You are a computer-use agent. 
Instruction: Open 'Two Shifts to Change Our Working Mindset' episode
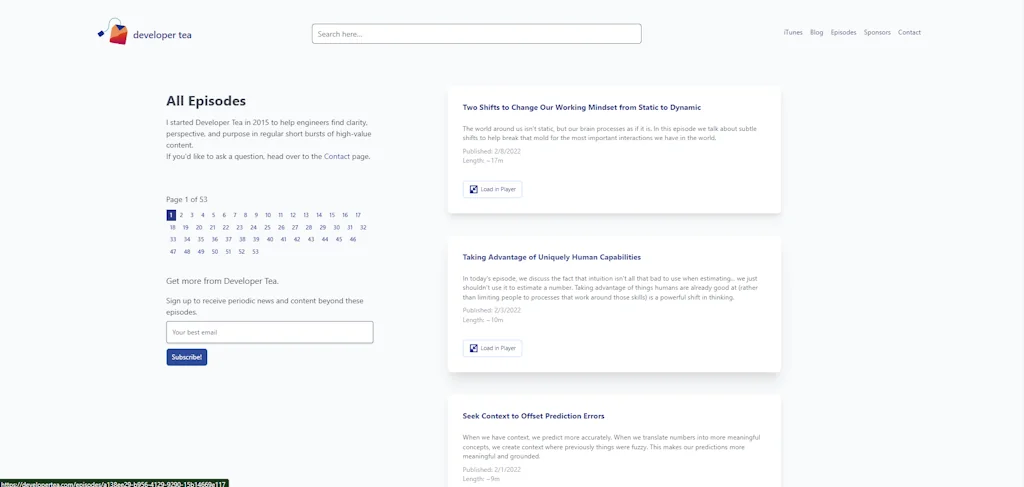click(x=581, y=107)
